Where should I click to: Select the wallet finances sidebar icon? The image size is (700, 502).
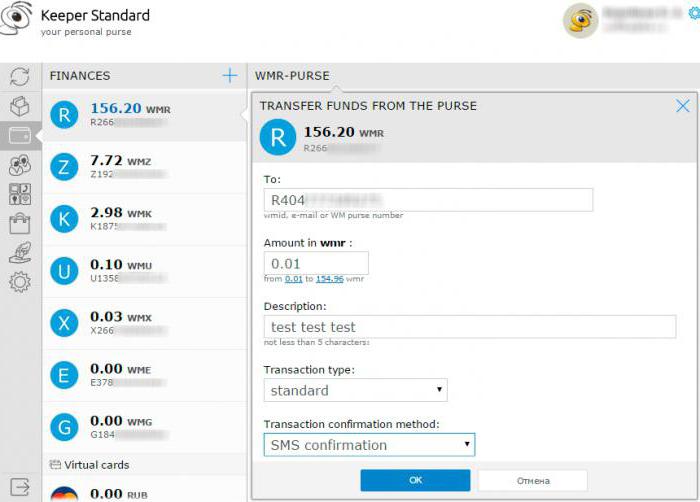[x=20, y=135]
